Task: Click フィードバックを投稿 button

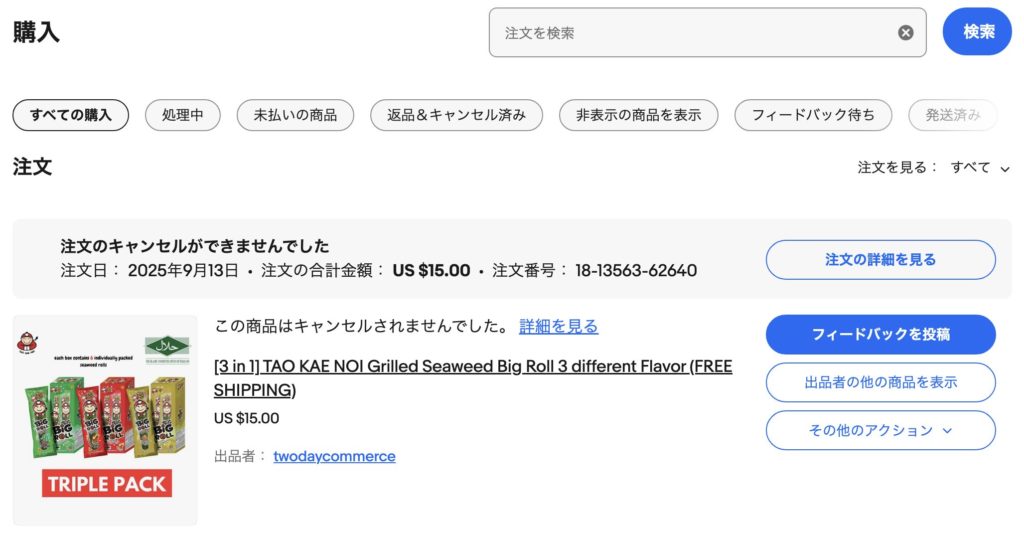Action: click(x=880, y=335)
